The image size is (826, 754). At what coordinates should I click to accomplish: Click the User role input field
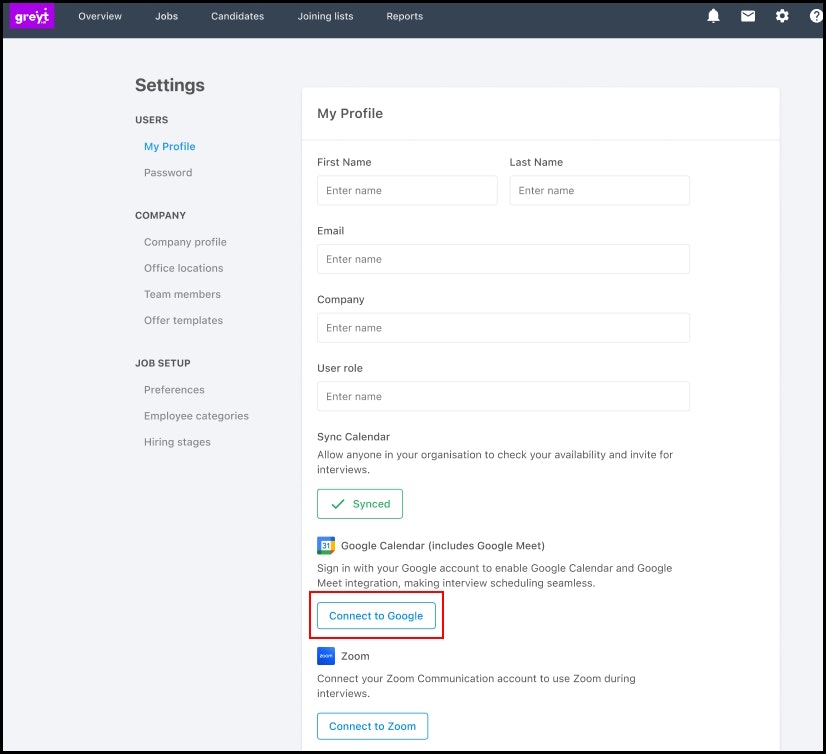tap(503, 396)
